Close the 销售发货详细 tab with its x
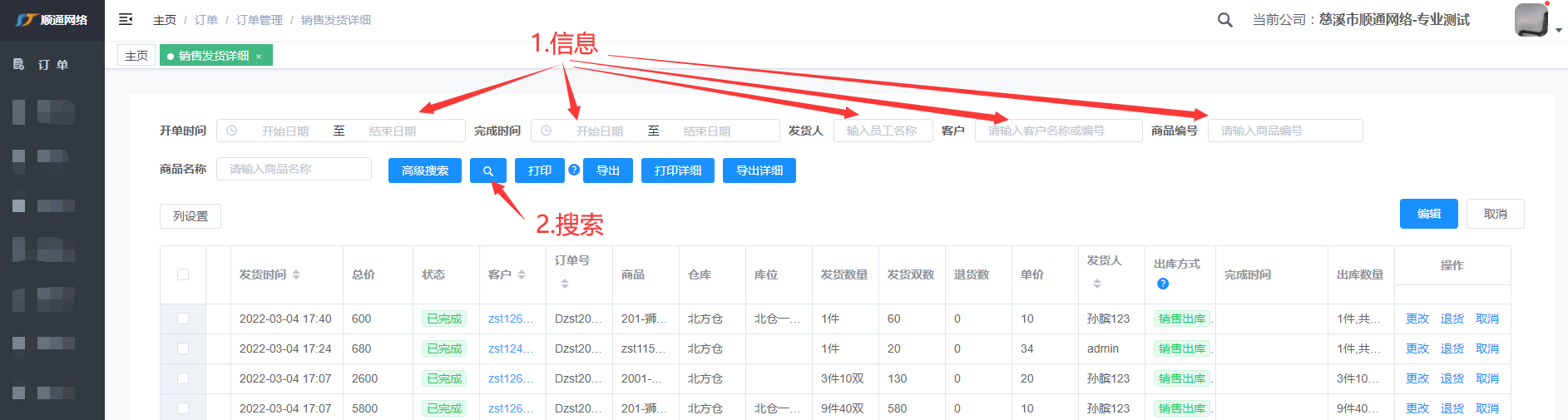The width and height of the screenshot is (1568, 420). tap(259, 57)
